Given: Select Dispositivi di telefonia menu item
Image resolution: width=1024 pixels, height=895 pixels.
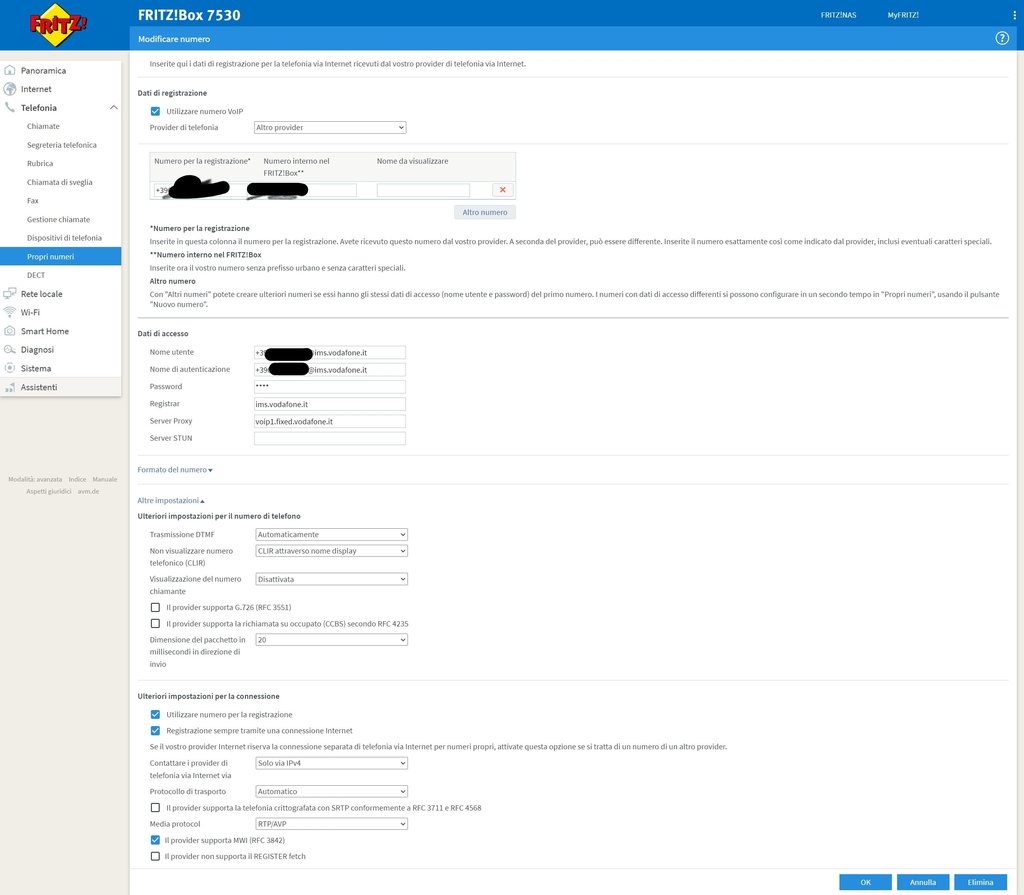Looking at the screenshot, I should tap(64, 238).
